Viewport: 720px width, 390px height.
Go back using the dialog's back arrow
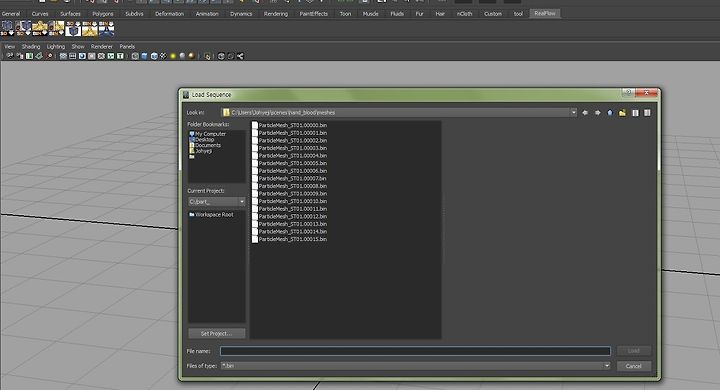pyautogui.click(x=585, y=113)
